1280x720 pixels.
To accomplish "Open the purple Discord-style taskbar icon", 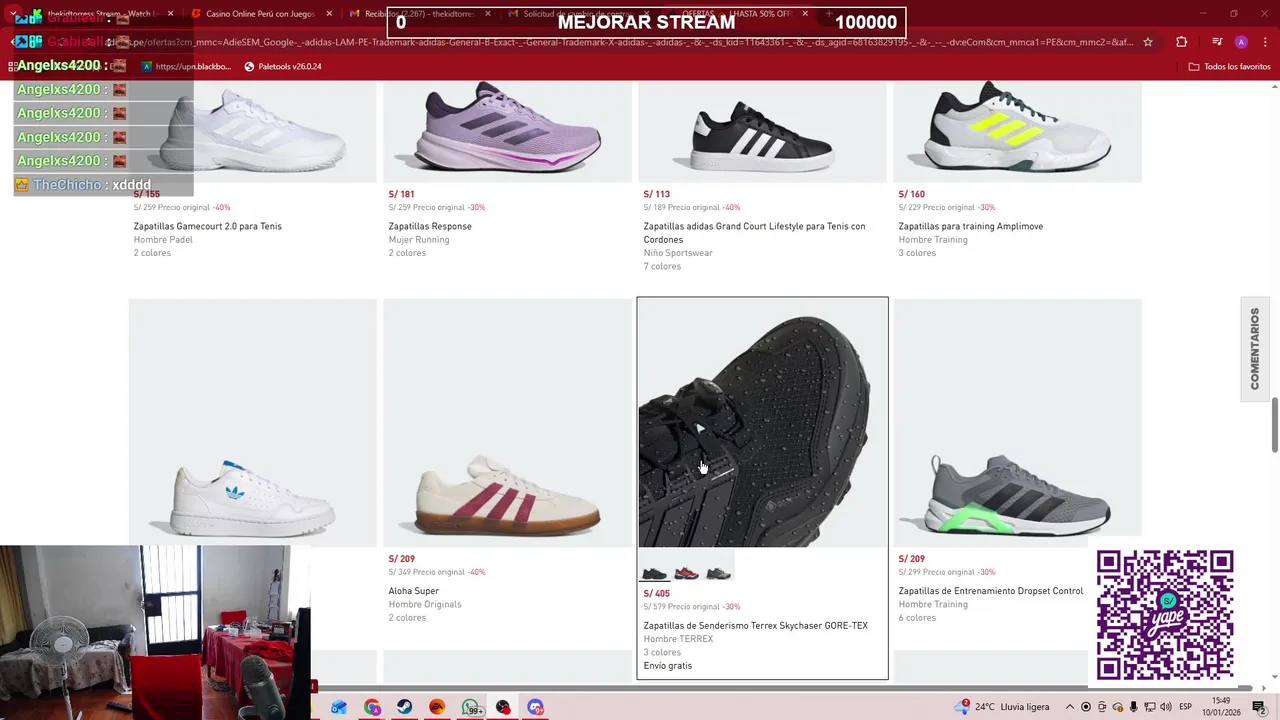I will 535,707.
